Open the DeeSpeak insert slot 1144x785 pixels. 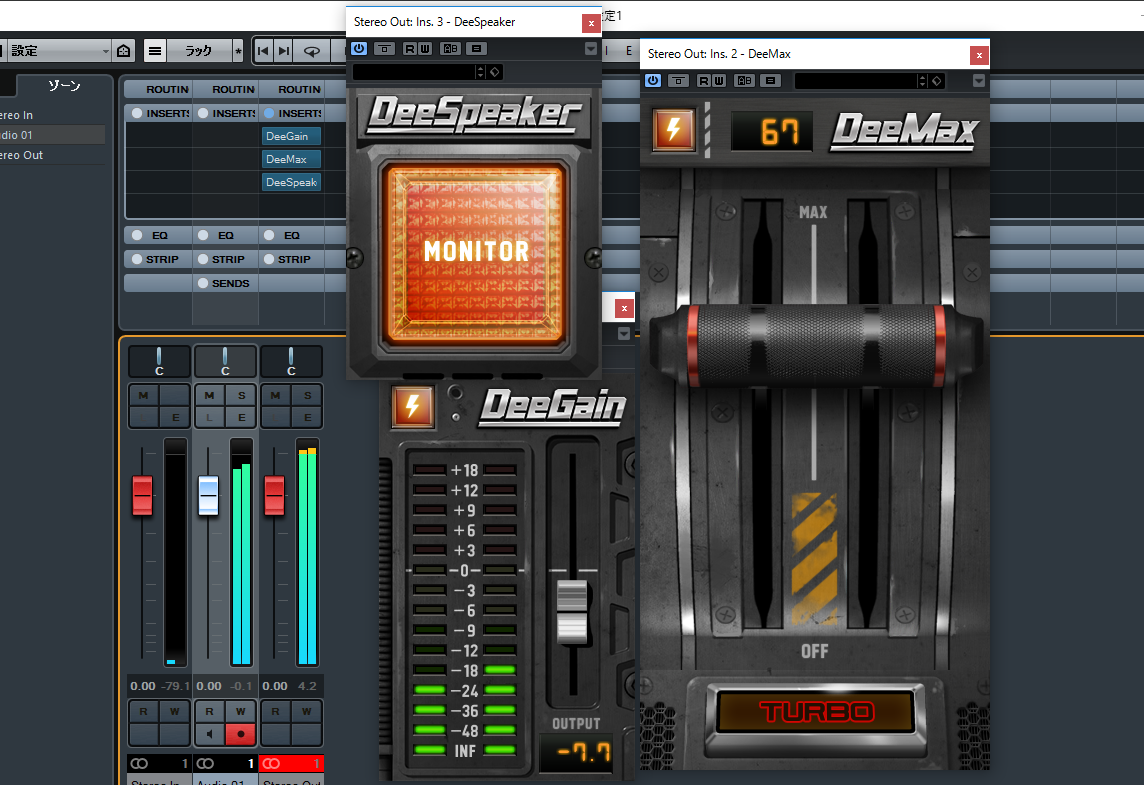pos(291,182)
